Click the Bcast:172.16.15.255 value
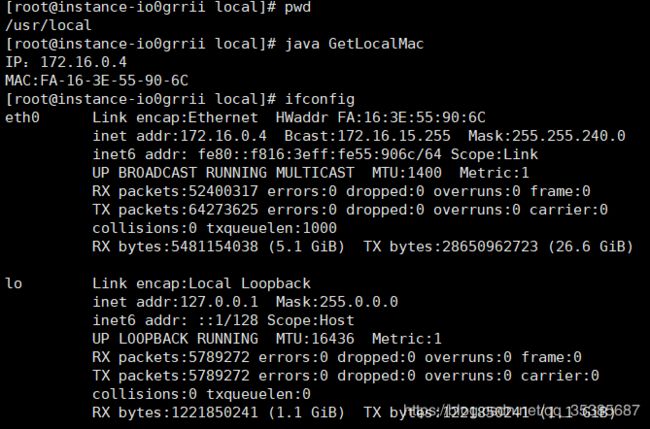 tap(367, 136)
